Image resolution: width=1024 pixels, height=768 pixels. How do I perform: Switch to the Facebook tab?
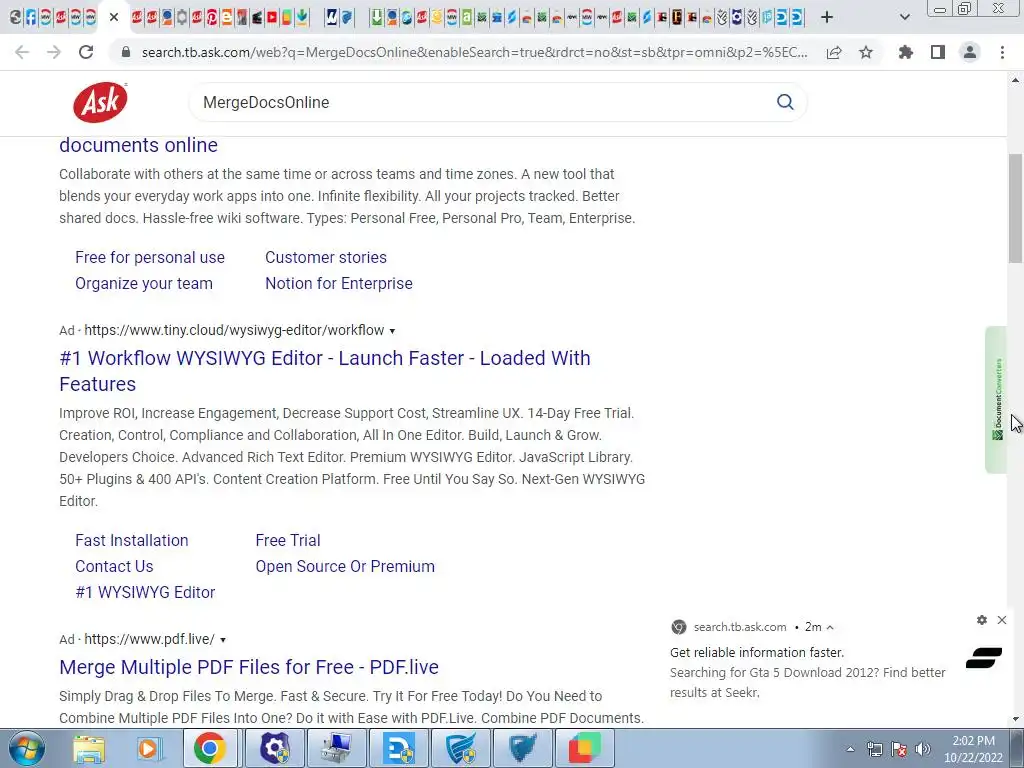tap(31, 17)
